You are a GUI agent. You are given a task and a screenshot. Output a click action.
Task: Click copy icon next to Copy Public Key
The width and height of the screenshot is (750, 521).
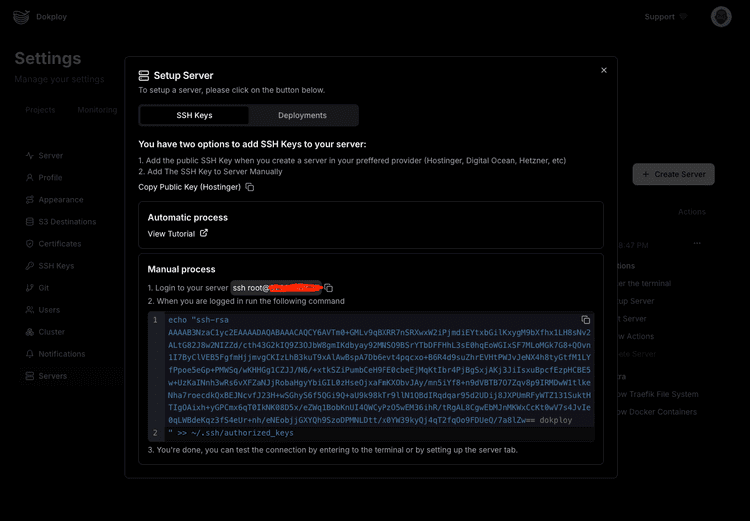(250, 187)
